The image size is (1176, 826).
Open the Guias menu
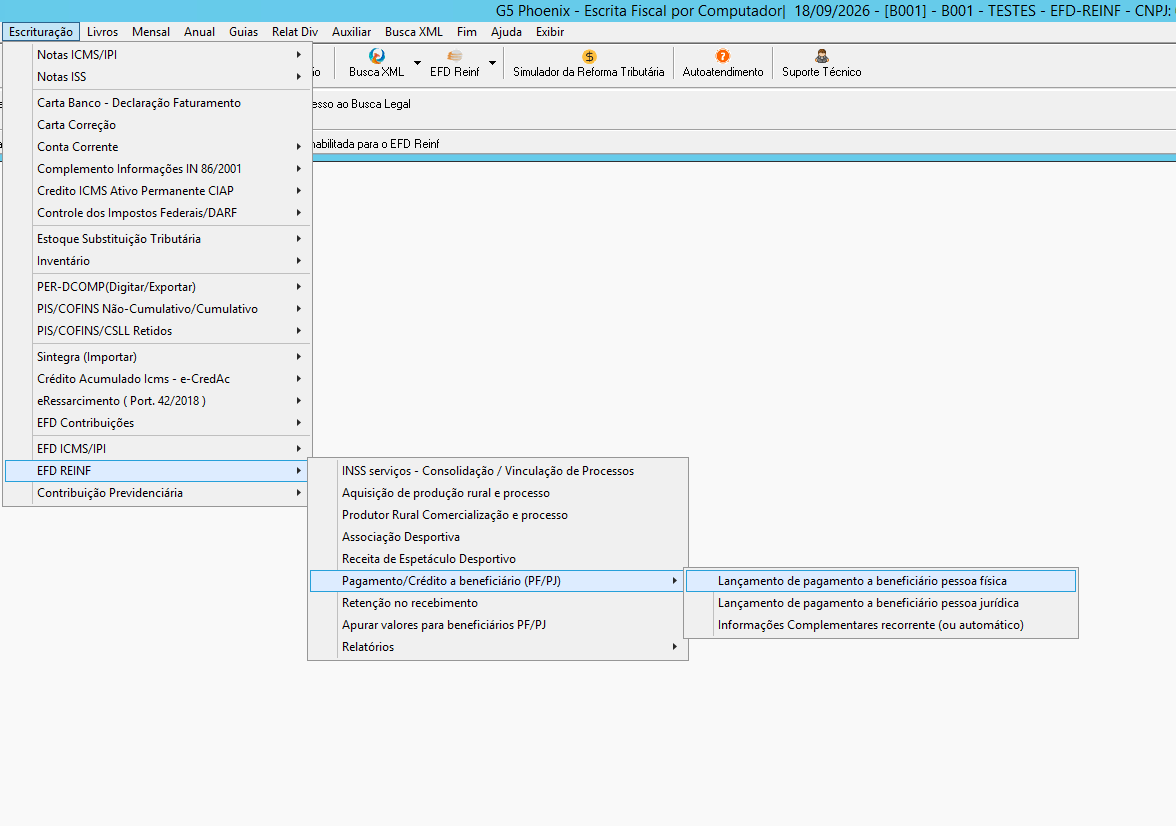(244, 32)
